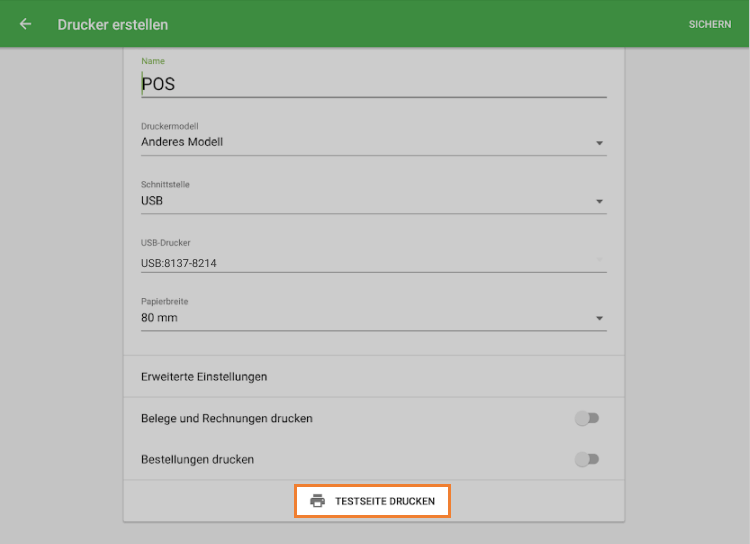
Task: Select the 'Anderes Modell' value text
Action: [182, 142]
